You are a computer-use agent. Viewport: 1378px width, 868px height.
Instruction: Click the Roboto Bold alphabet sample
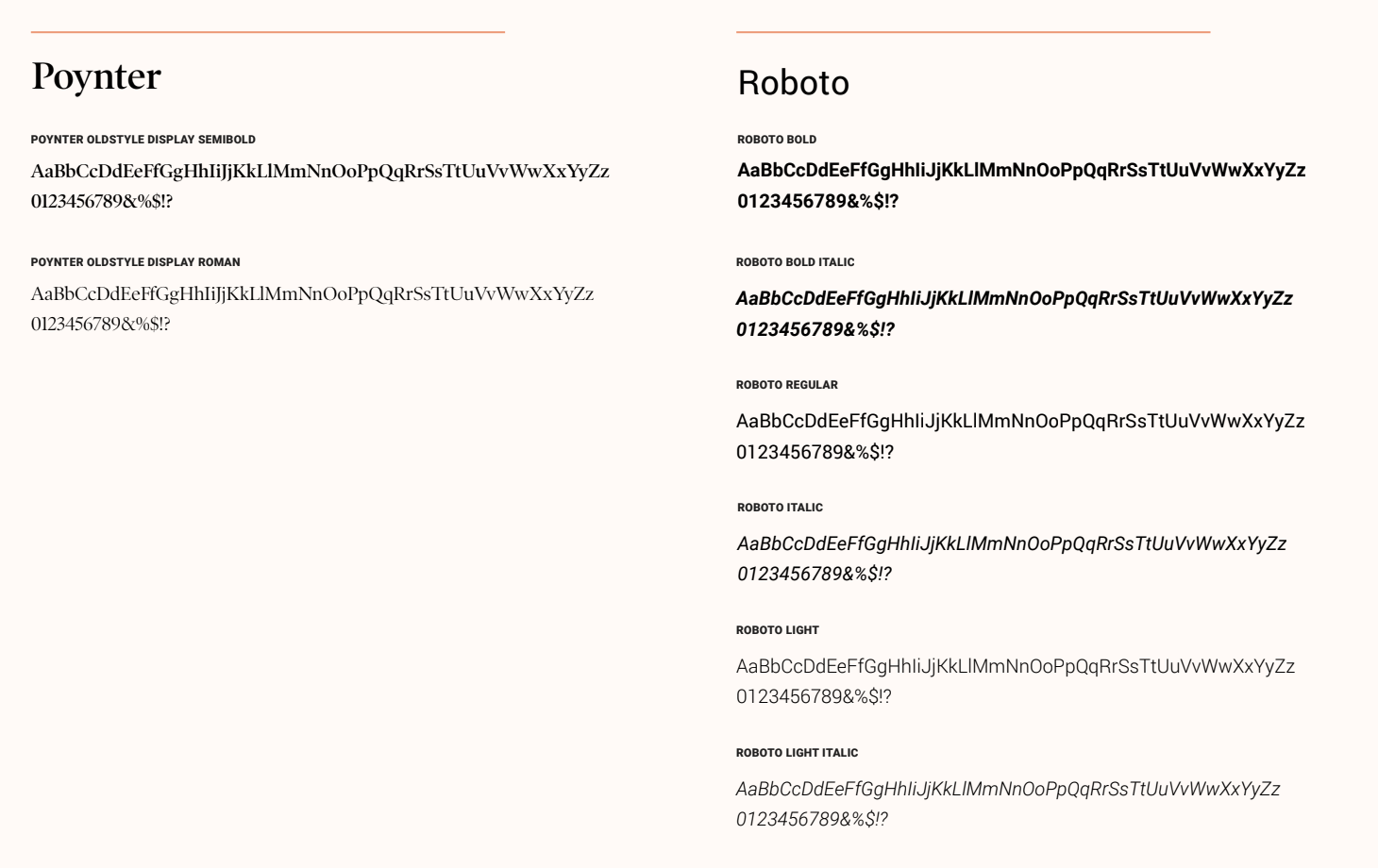1021,171
